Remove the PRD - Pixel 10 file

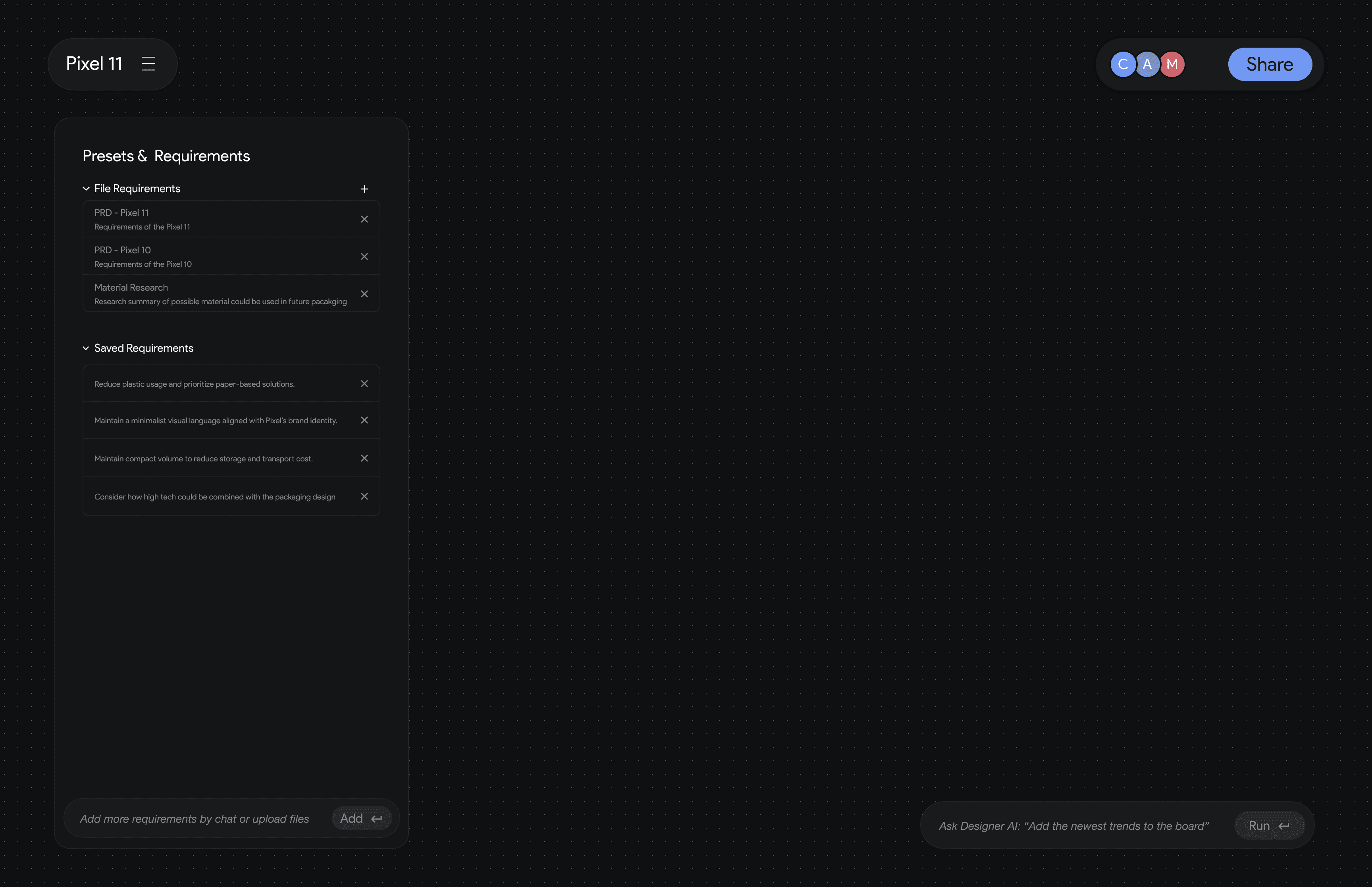(x=364, y=257)
